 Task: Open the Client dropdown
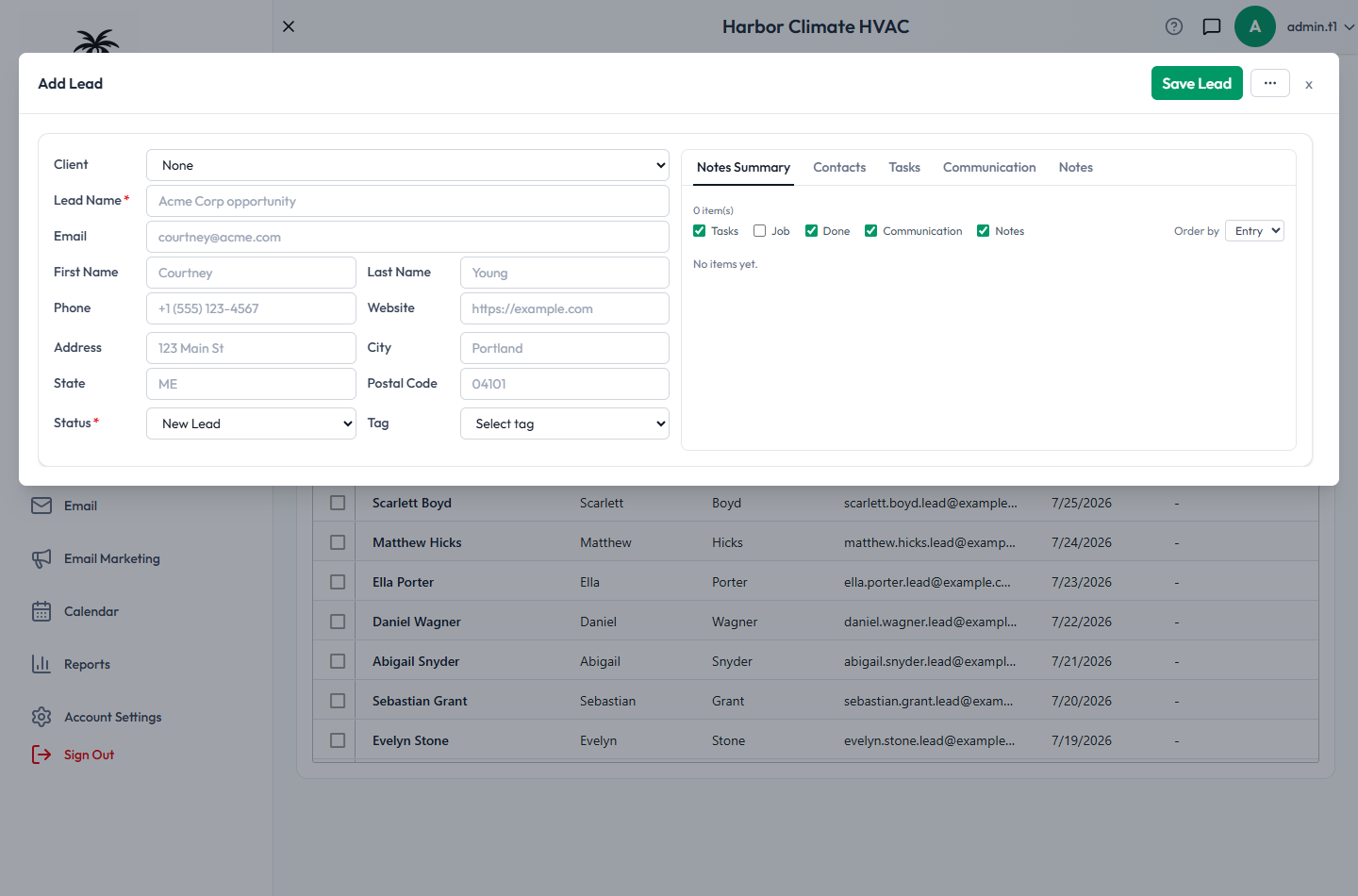(x=407, y=165)
